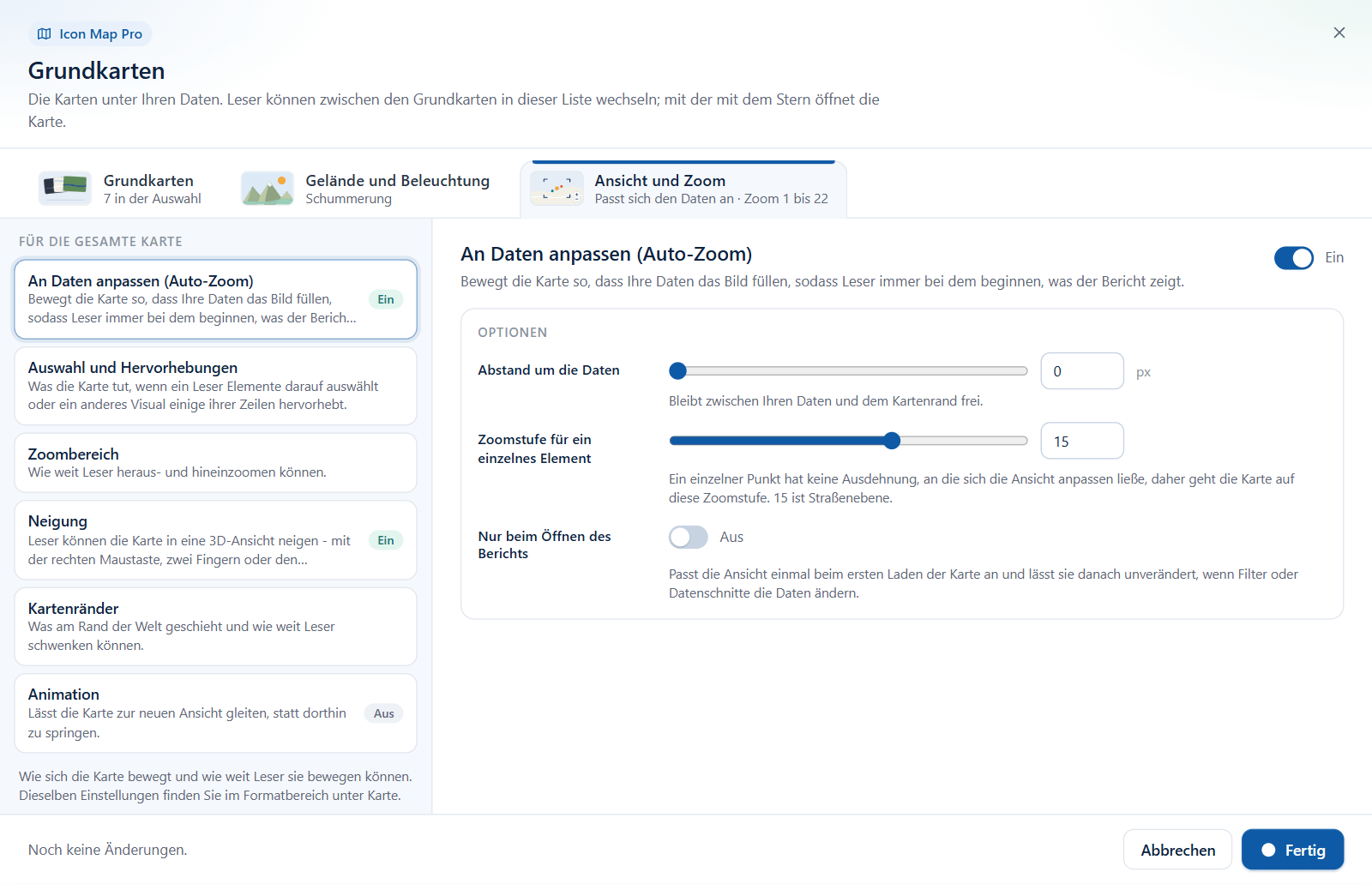The width and height of the screenshot is (1372, 884).
Task: Click the Zoomstufe für ein einzelnes Element slider
Action: click(x=848, y=441)
